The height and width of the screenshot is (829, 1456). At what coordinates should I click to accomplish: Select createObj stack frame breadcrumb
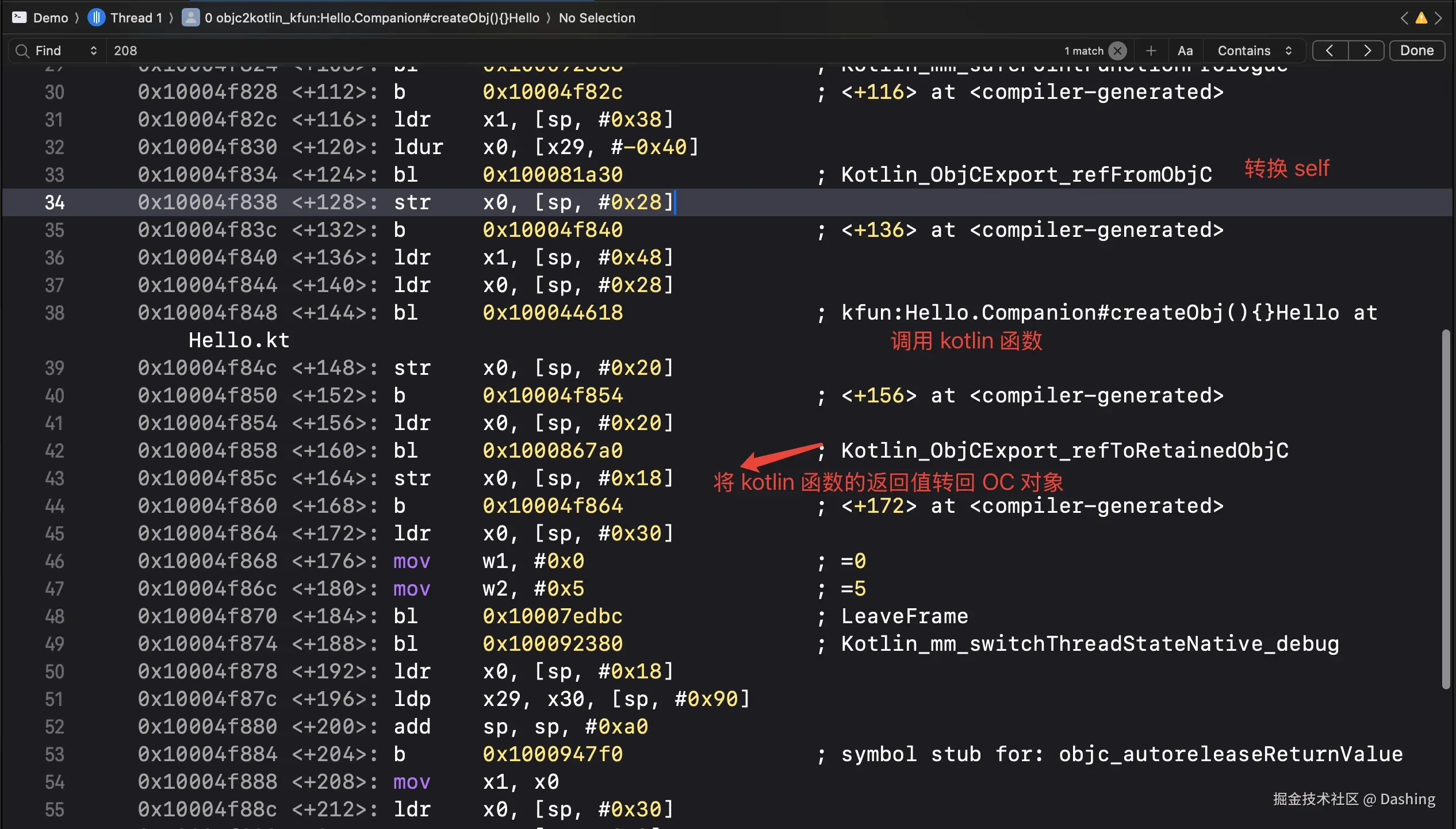pyautogui.click(x=371, y=18)
